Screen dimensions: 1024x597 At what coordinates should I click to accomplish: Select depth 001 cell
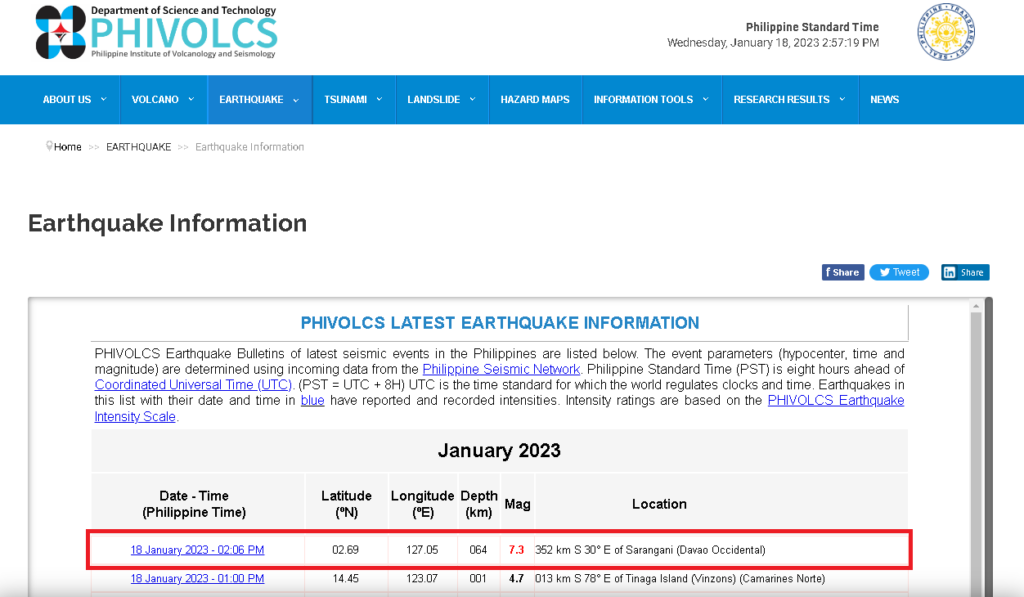tap(478, 579)
